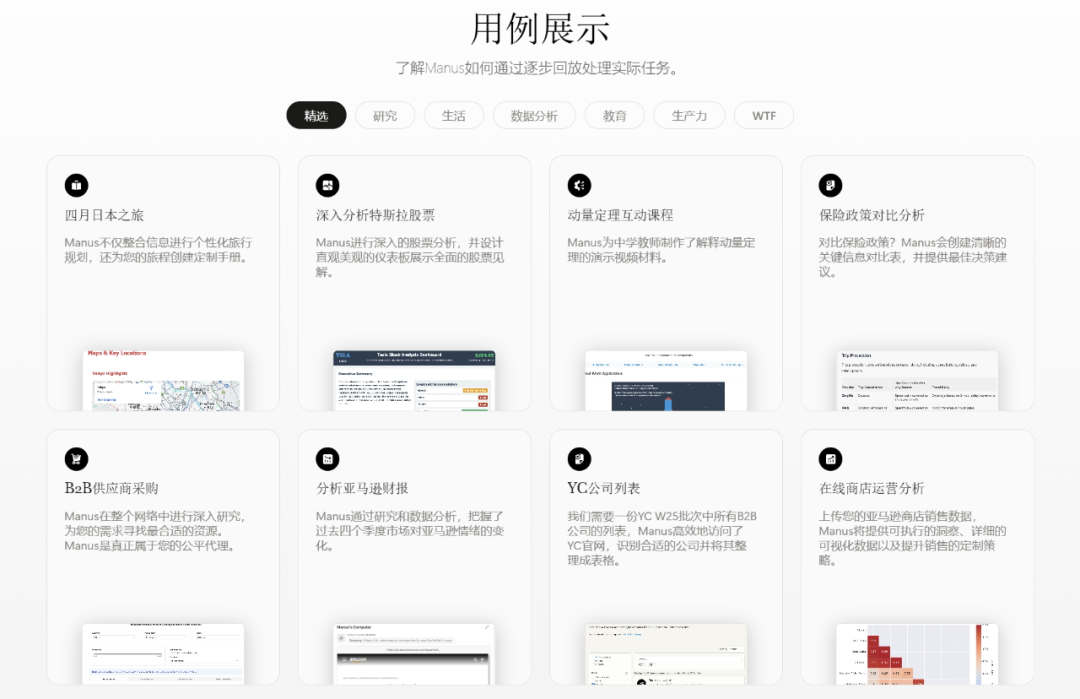The width and height of the screenshot is (1080, 699).
Task: Open the B2B supplier comparison preview thumbnail
Action: pyautogui.click(x=163, y=654)
